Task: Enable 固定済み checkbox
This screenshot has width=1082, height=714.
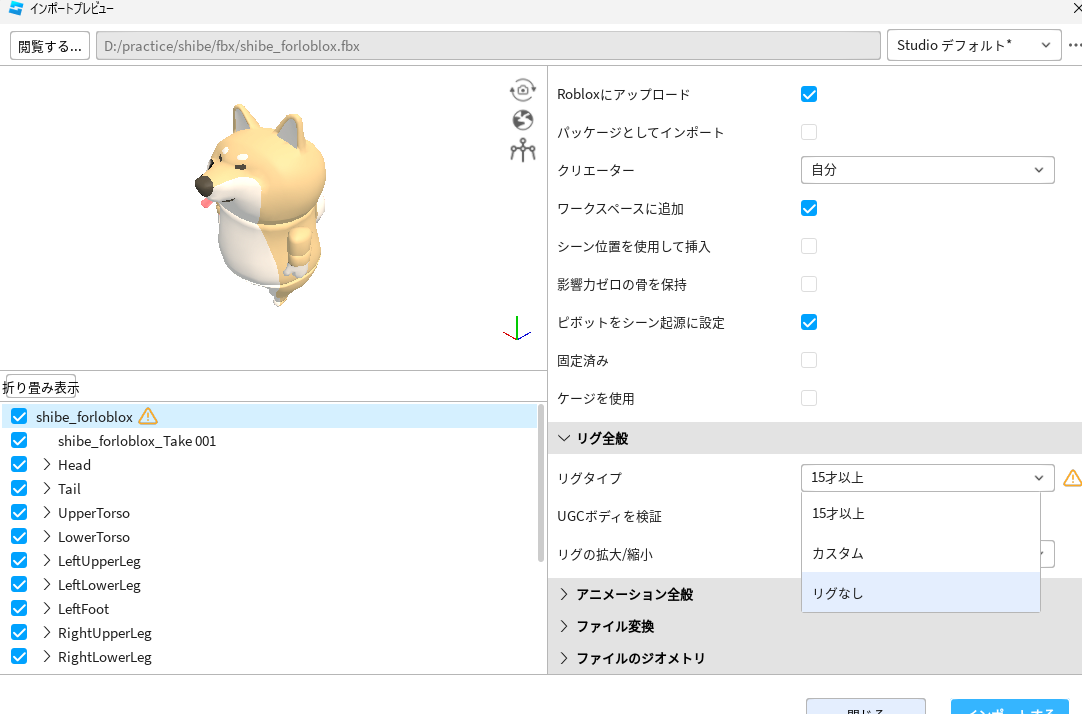Action: coord(809,360)
